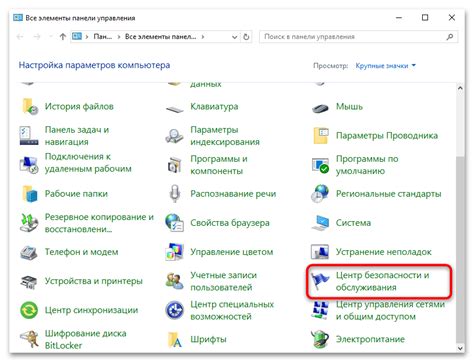Open the Рабочие папки link
The height and width of the screenshot is (362, 474).
pos(76,194)
